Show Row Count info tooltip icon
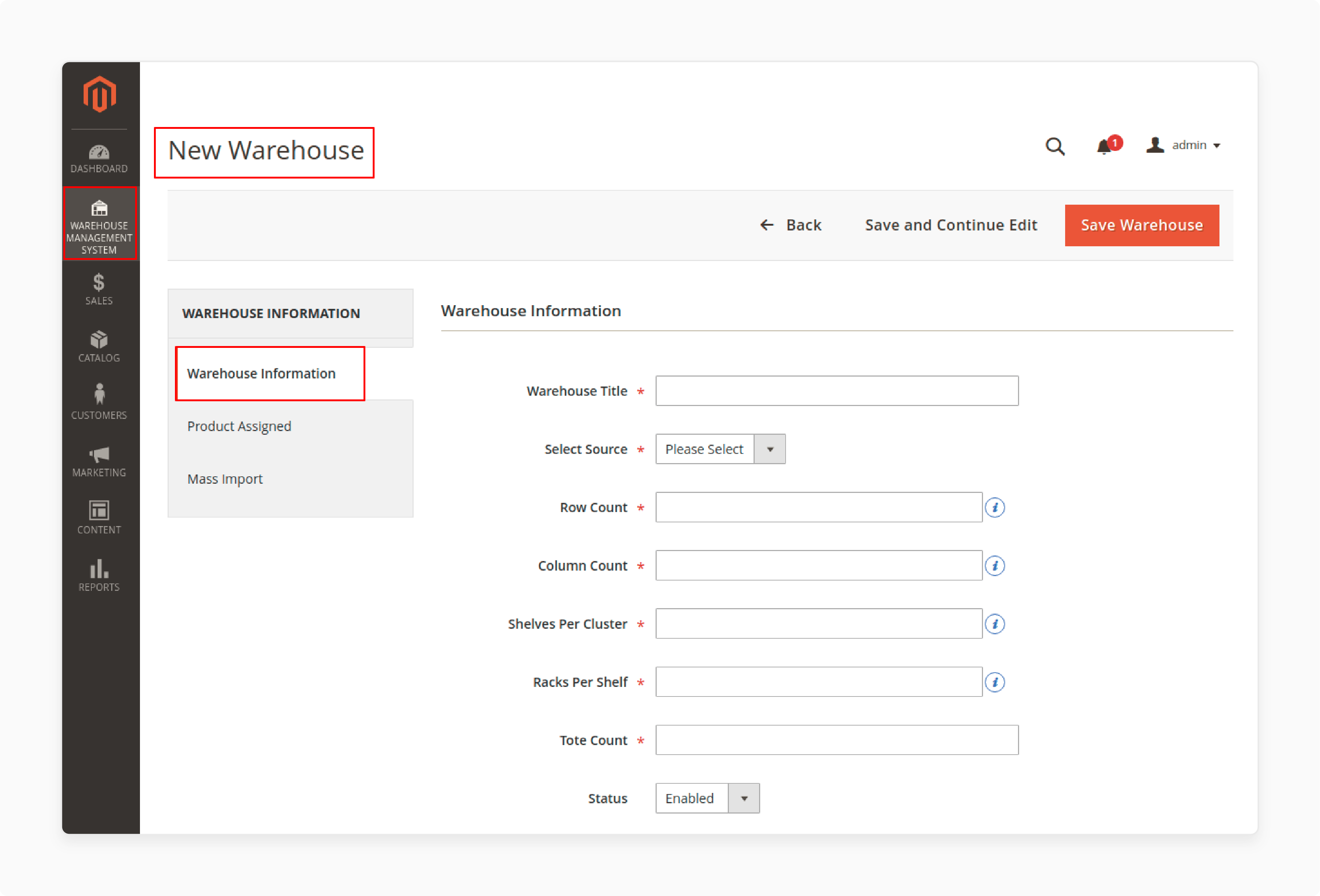This screenshot has width=1320, height=896. tap(995, 507)
